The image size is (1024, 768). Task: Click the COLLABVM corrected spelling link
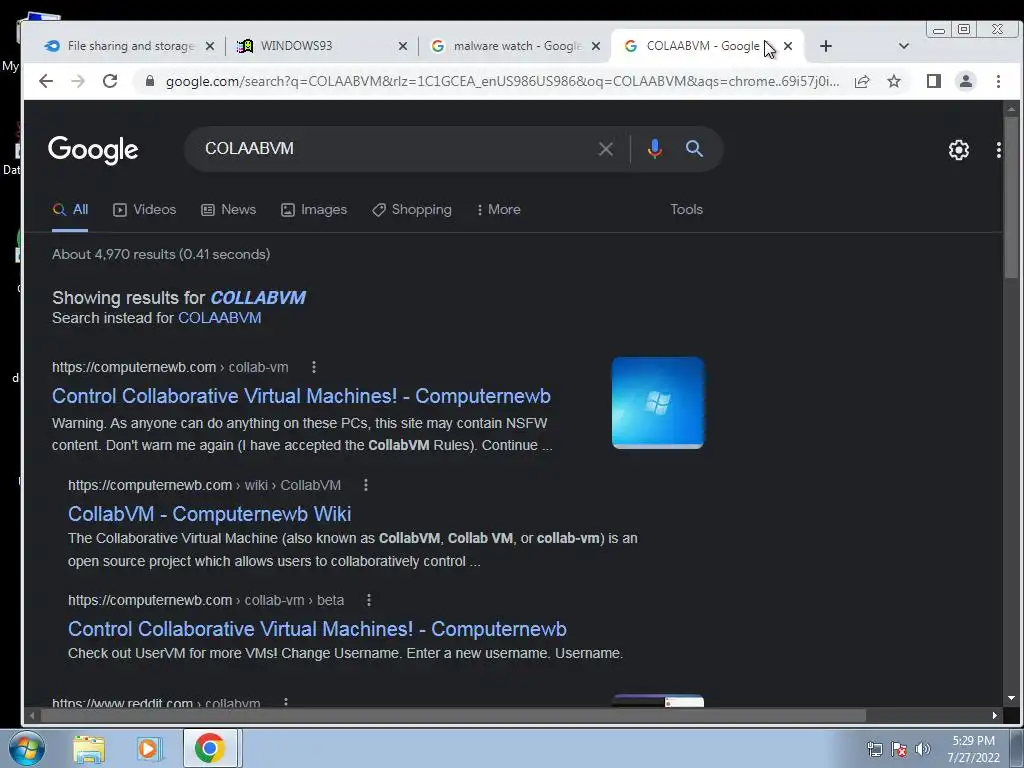[x=258, y=298]
